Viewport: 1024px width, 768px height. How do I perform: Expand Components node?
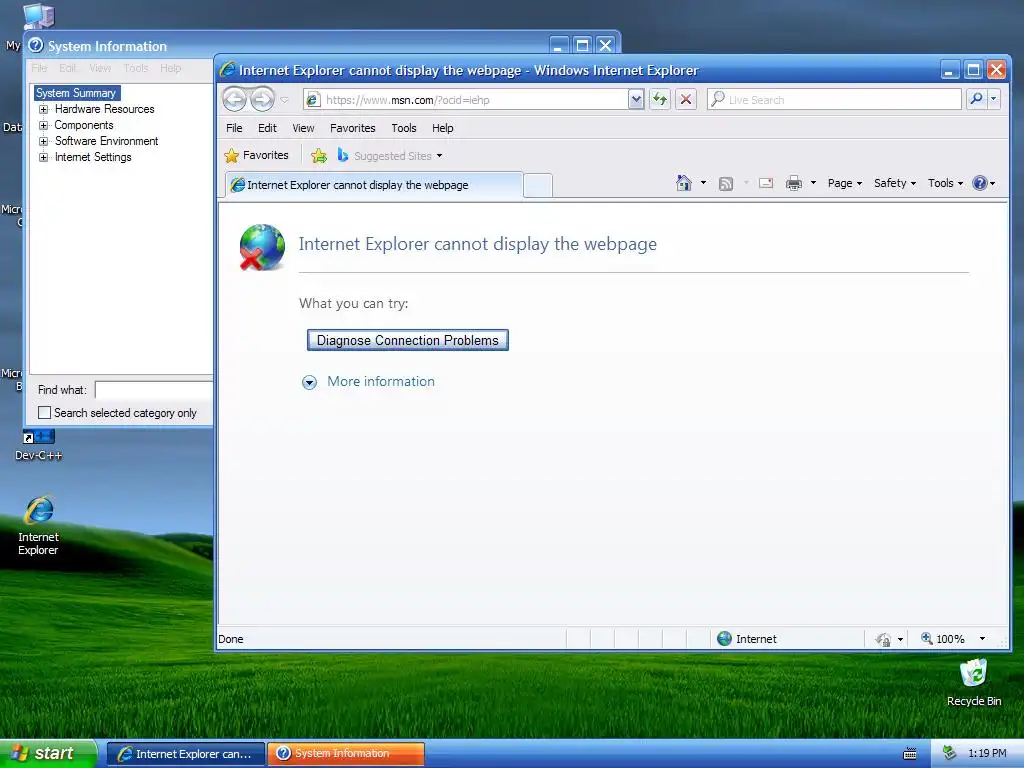[43, 125]
